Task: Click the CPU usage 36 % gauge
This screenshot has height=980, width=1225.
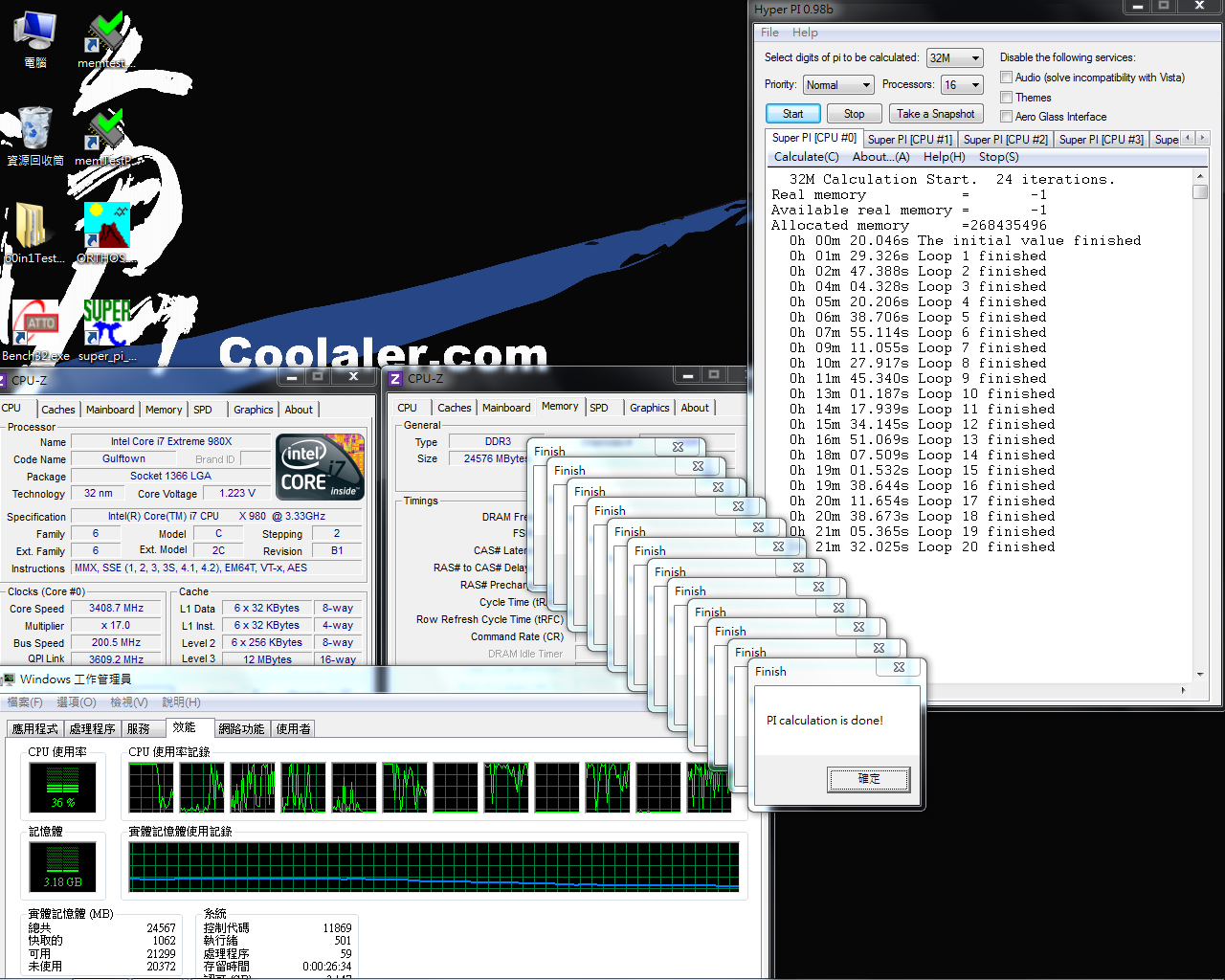Action: [63, 787]
